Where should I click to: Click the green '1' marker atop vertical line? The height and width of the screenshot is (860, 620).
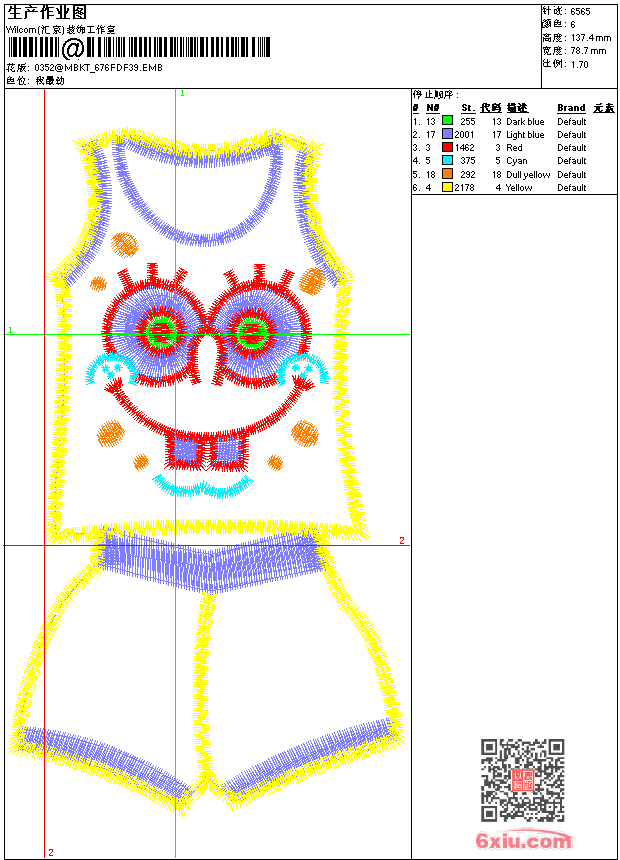(182, 94)
